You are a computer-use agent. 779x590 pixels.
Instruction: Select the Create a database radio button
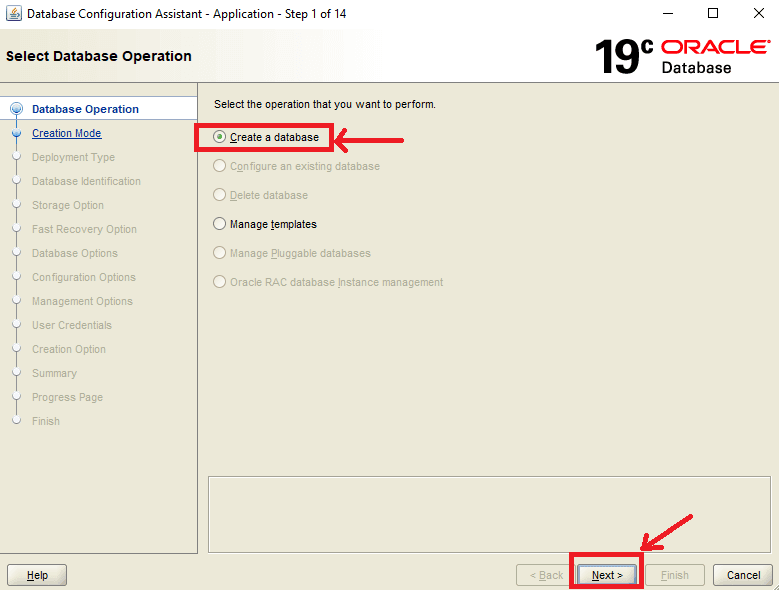(x=220, y=137)
